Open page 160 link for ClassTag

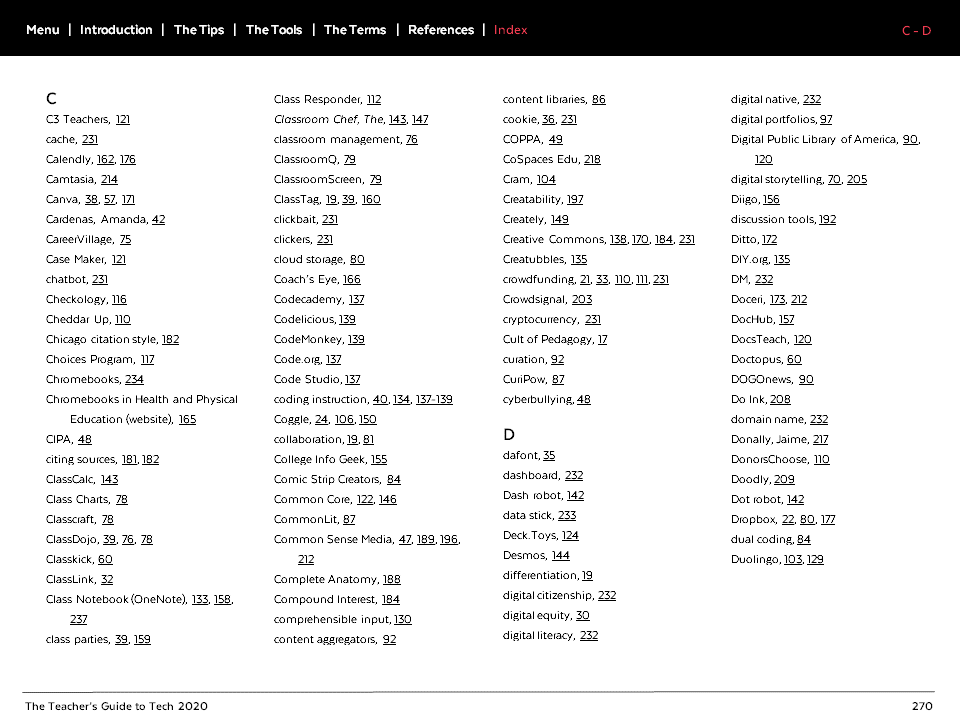coord(371,199)
